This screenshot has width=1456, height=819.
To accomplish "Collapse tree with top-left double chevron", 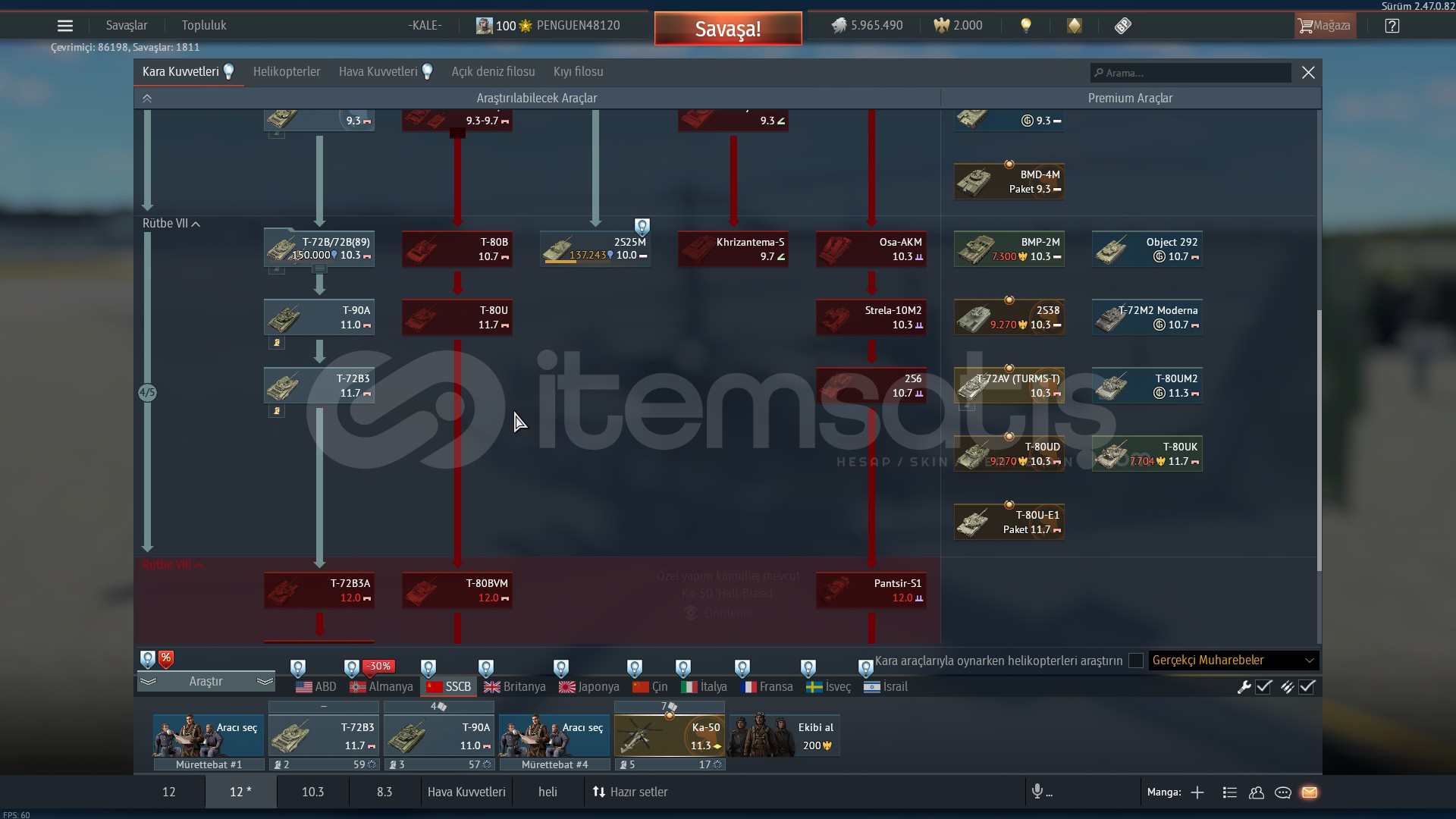I will (147, 99).
